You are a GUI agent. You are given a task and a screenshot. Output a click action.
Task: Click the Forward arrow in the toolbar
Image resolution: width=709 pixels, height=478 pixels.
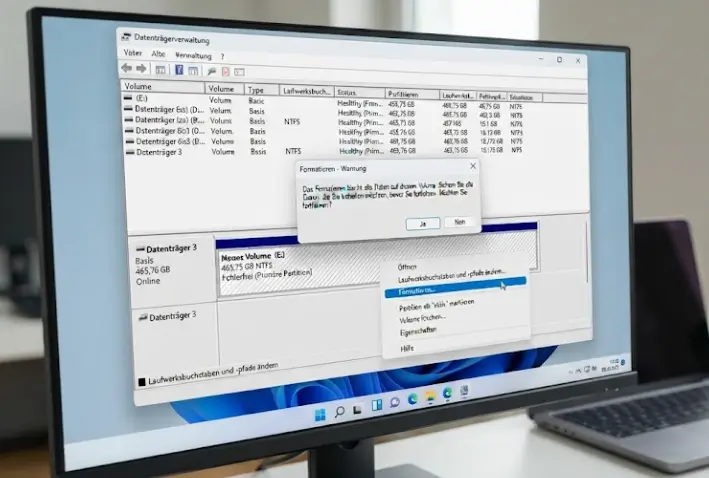pos(141,69)
